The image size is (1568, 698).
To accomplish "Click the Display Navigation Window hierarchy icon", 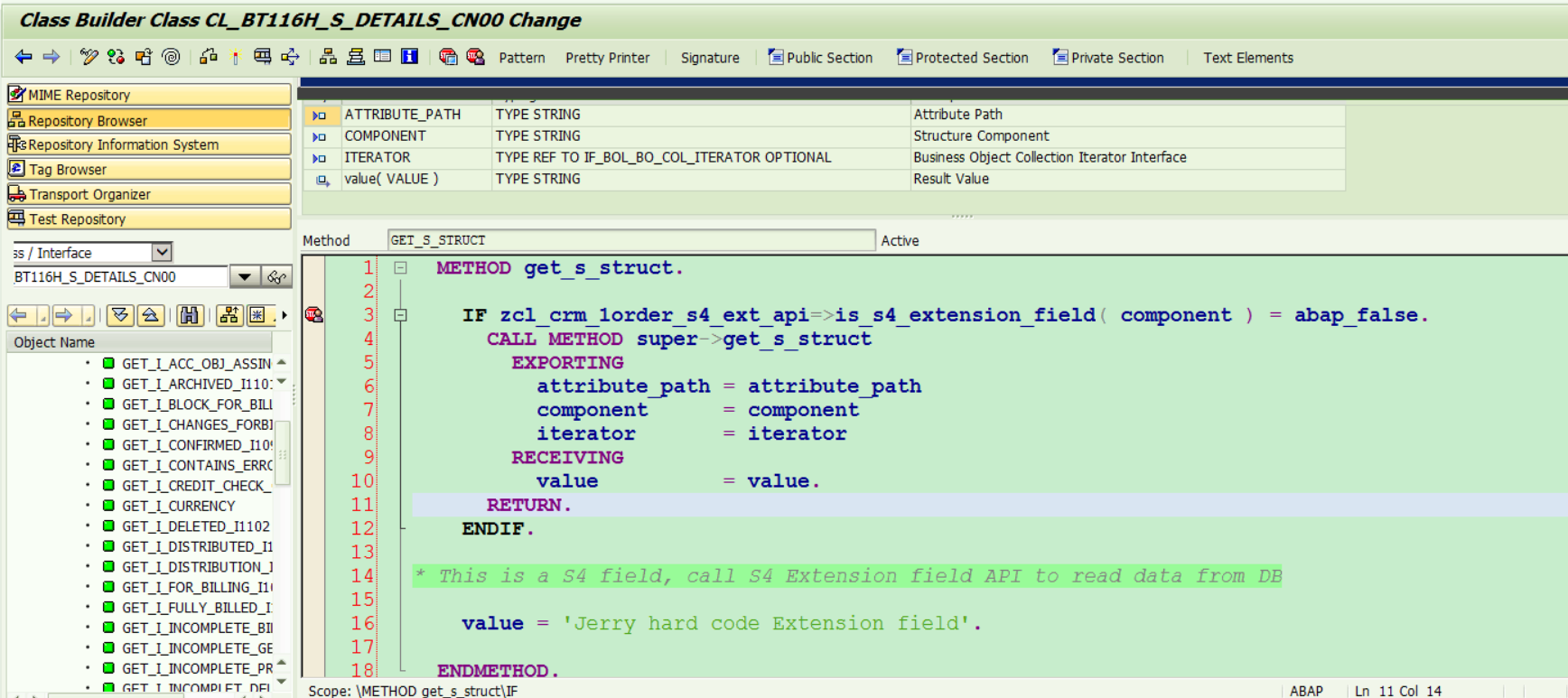I will pyautogui.click(x=329, y=57).
